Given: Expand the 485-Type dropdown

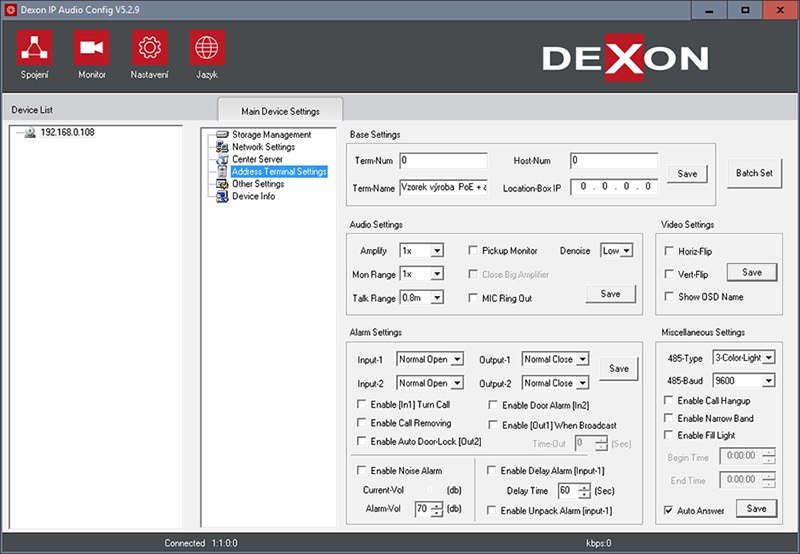Looking at the screenshot, I should [x=768, y=357].
